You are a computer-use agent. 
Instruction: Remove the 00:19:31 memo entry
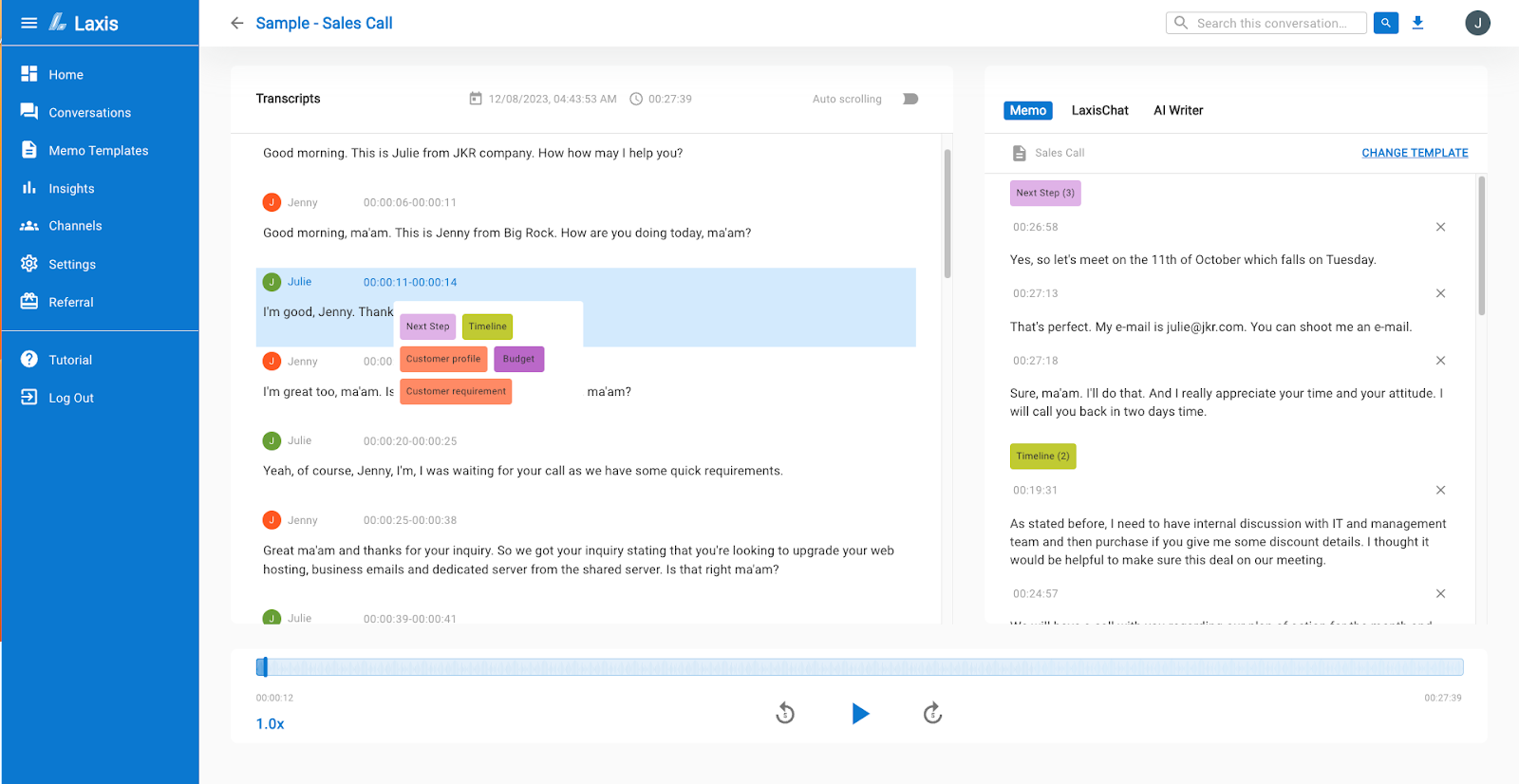(x=1440, y=491)
